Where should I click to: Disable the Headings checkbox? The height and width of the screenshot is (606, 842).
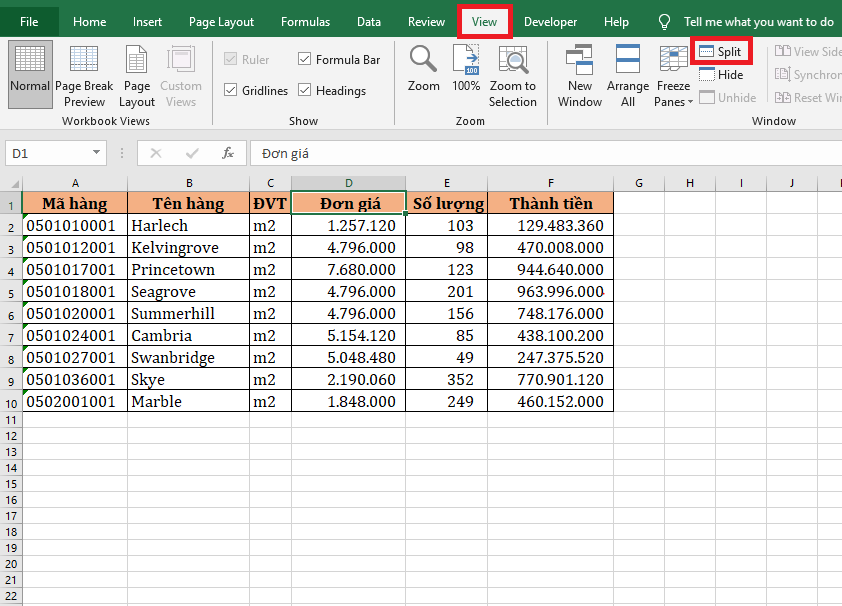click(x=305, y=91)
